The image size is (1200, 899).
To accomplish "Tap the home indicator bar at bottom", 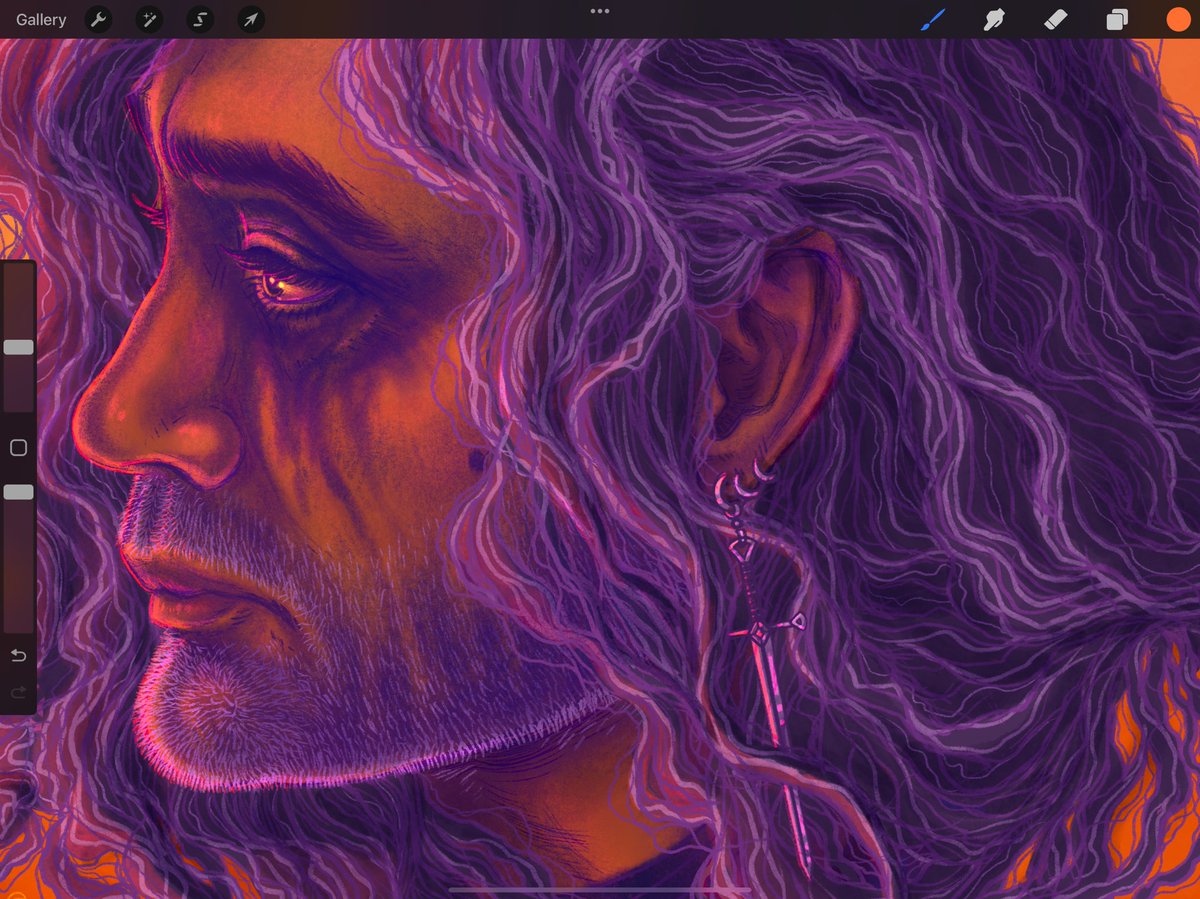I will pyautogui.click(x=600, y=889).
